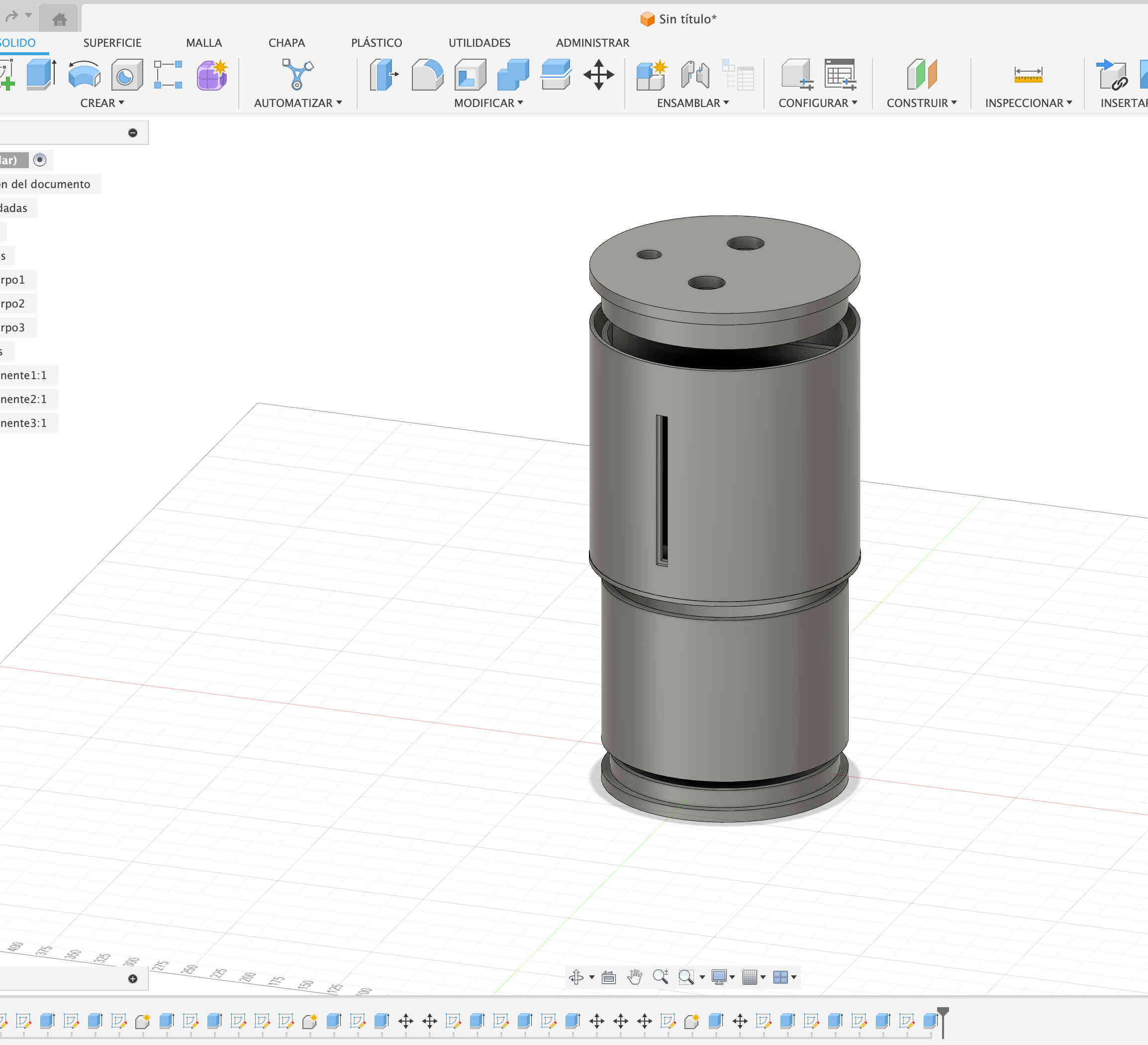
Task: Select the 'rpo2' body in browser
Action: [x=12, y=303]
